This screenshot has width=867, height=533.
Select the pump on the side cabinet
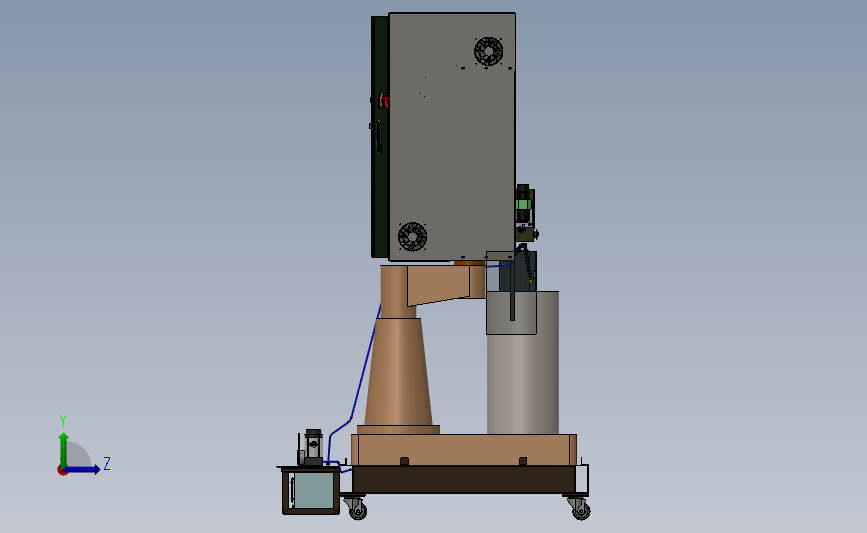pyautogui.click(x=312, y=447)
